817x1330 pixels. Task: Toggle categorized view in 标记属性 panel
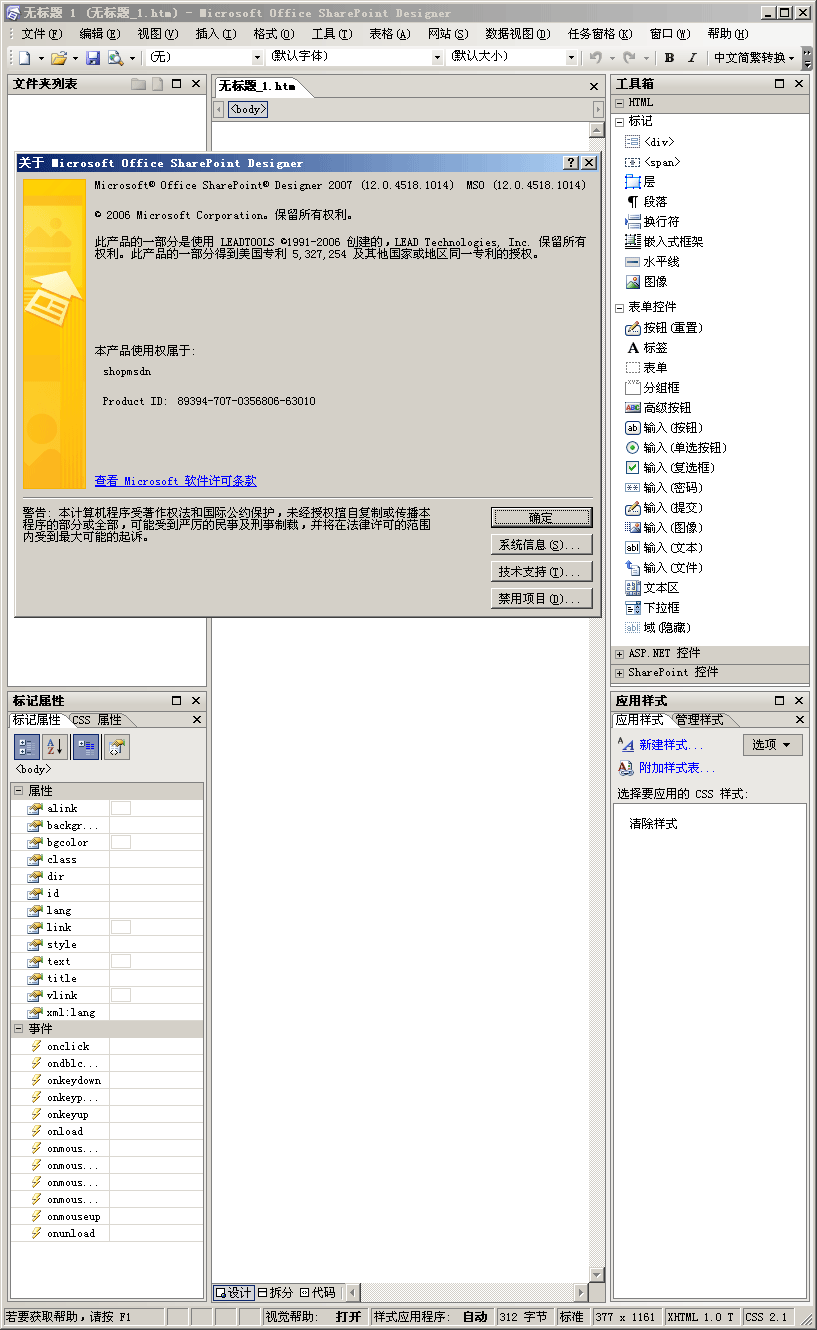27,747
